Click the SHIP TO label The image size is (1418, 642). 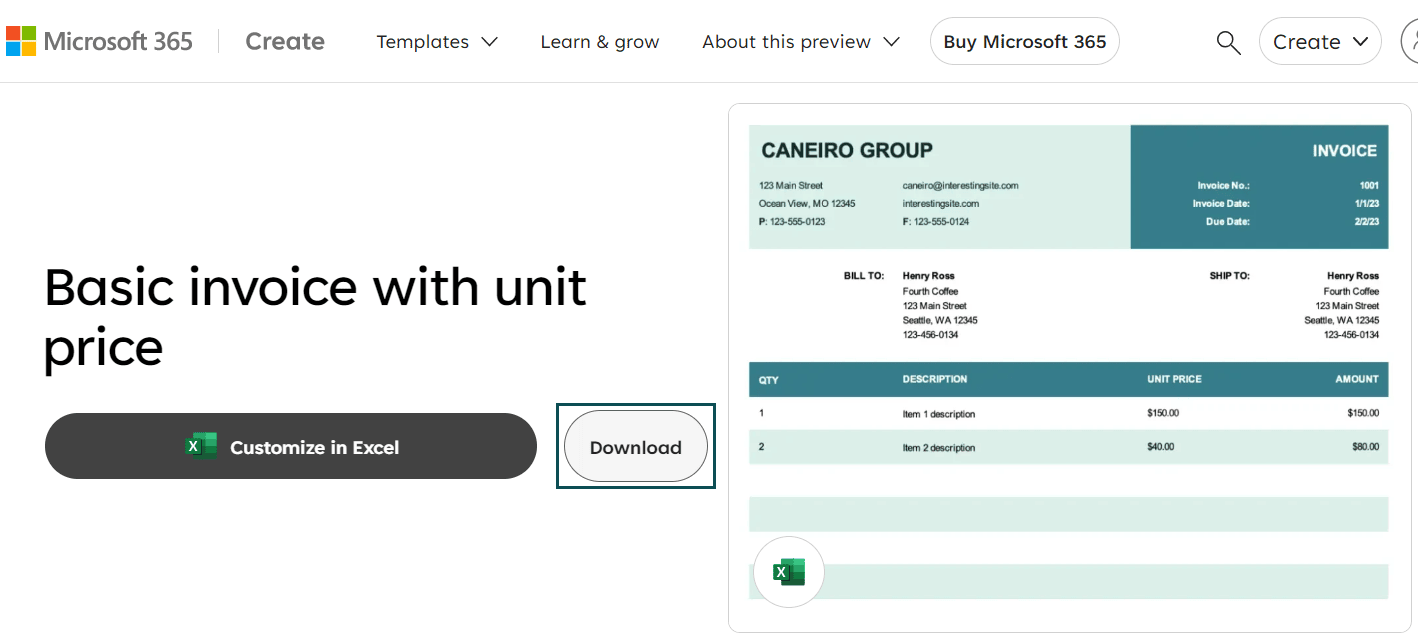click(x=1230, y=275)
